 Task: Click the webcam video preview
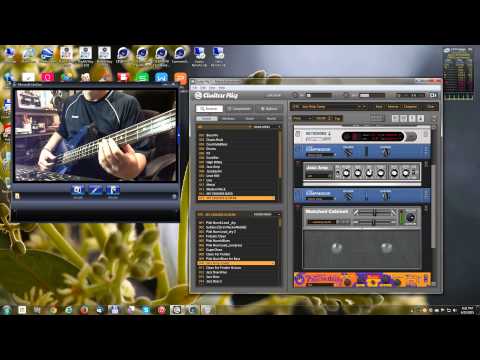96,136
